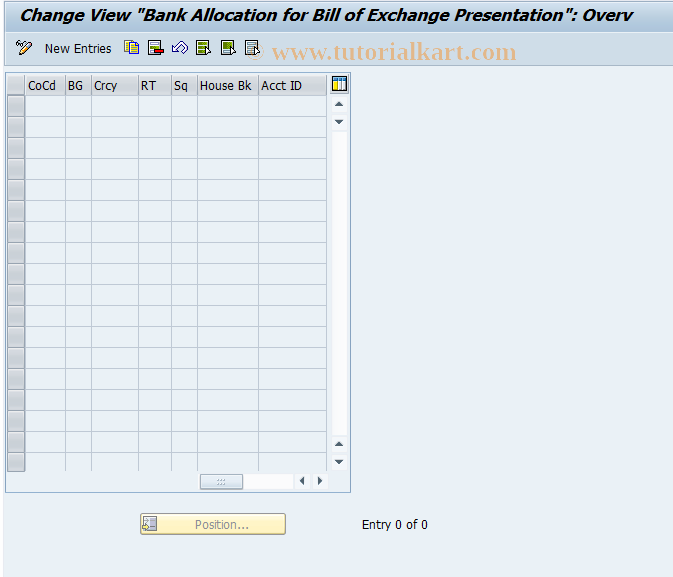Click the New Entries button
The height and width of the screenshot is (577, 673).
[x=78, y=49]
